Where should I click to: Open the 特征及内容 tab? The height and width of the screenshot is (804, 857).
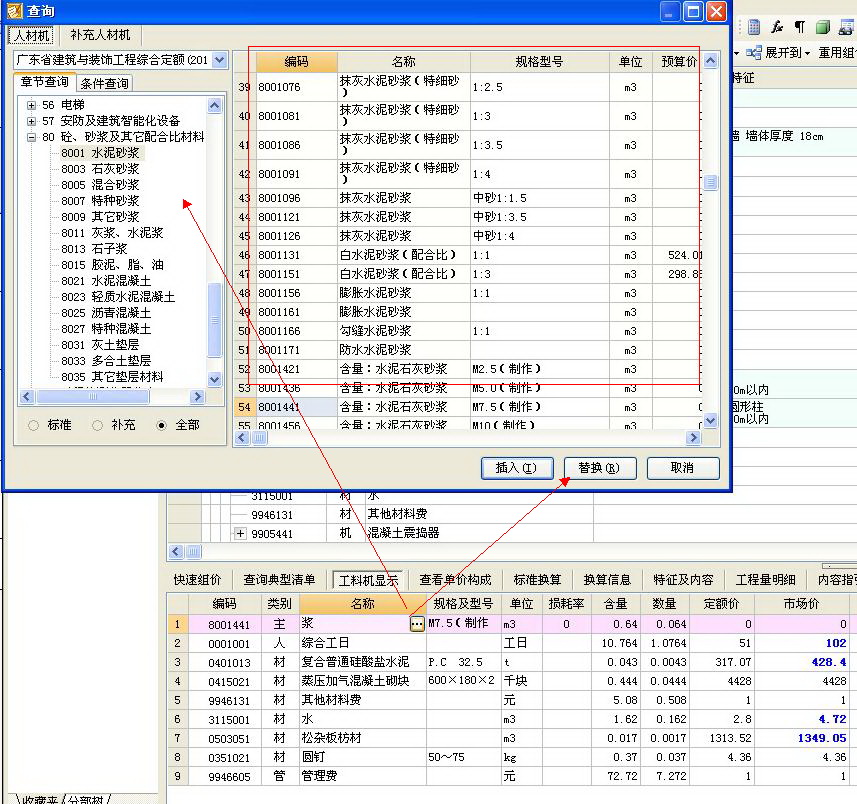point(683,580)
